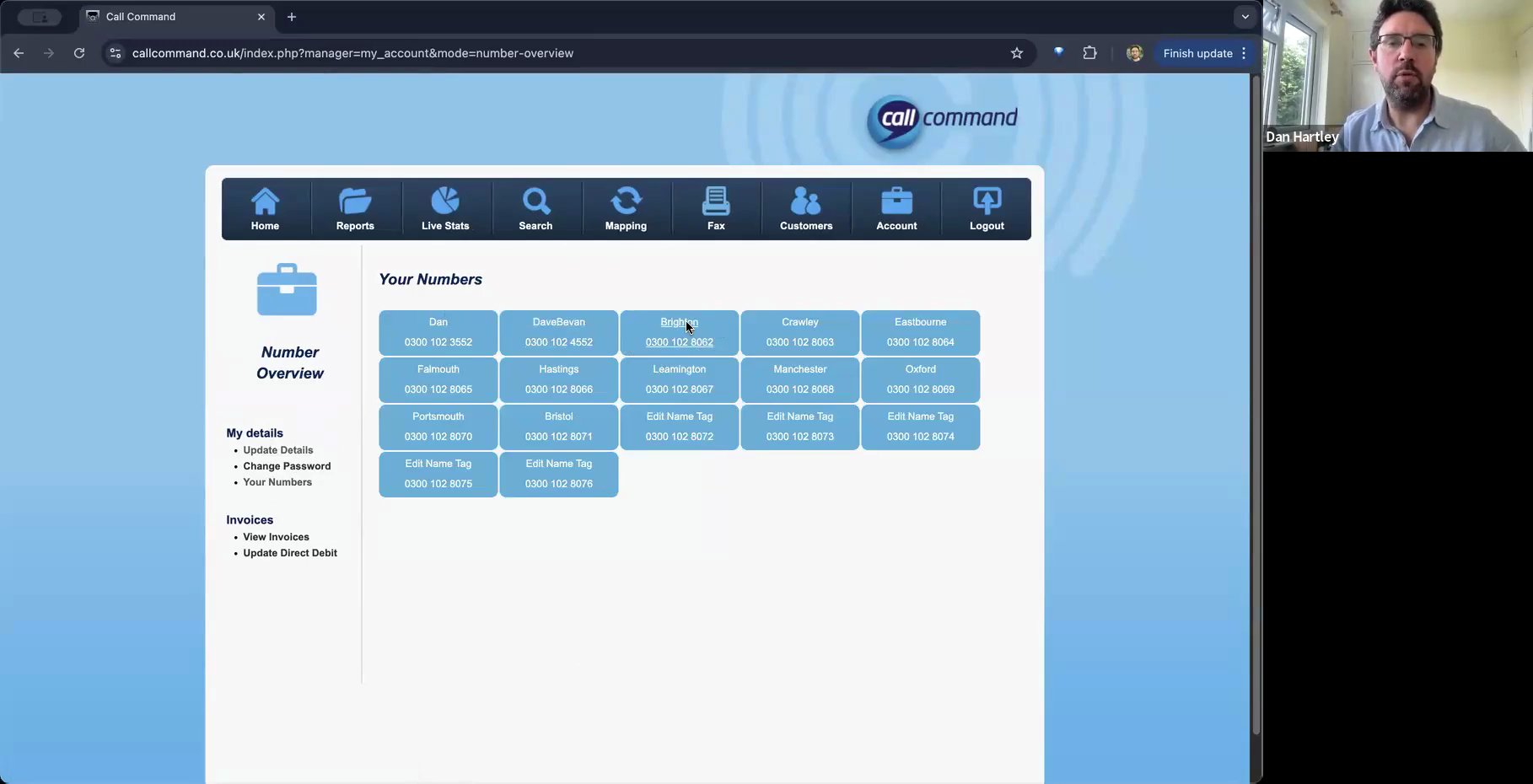This screenshot has height=784, width=1533.
Task: Select the Logout icon
Action: pos(987,201)
